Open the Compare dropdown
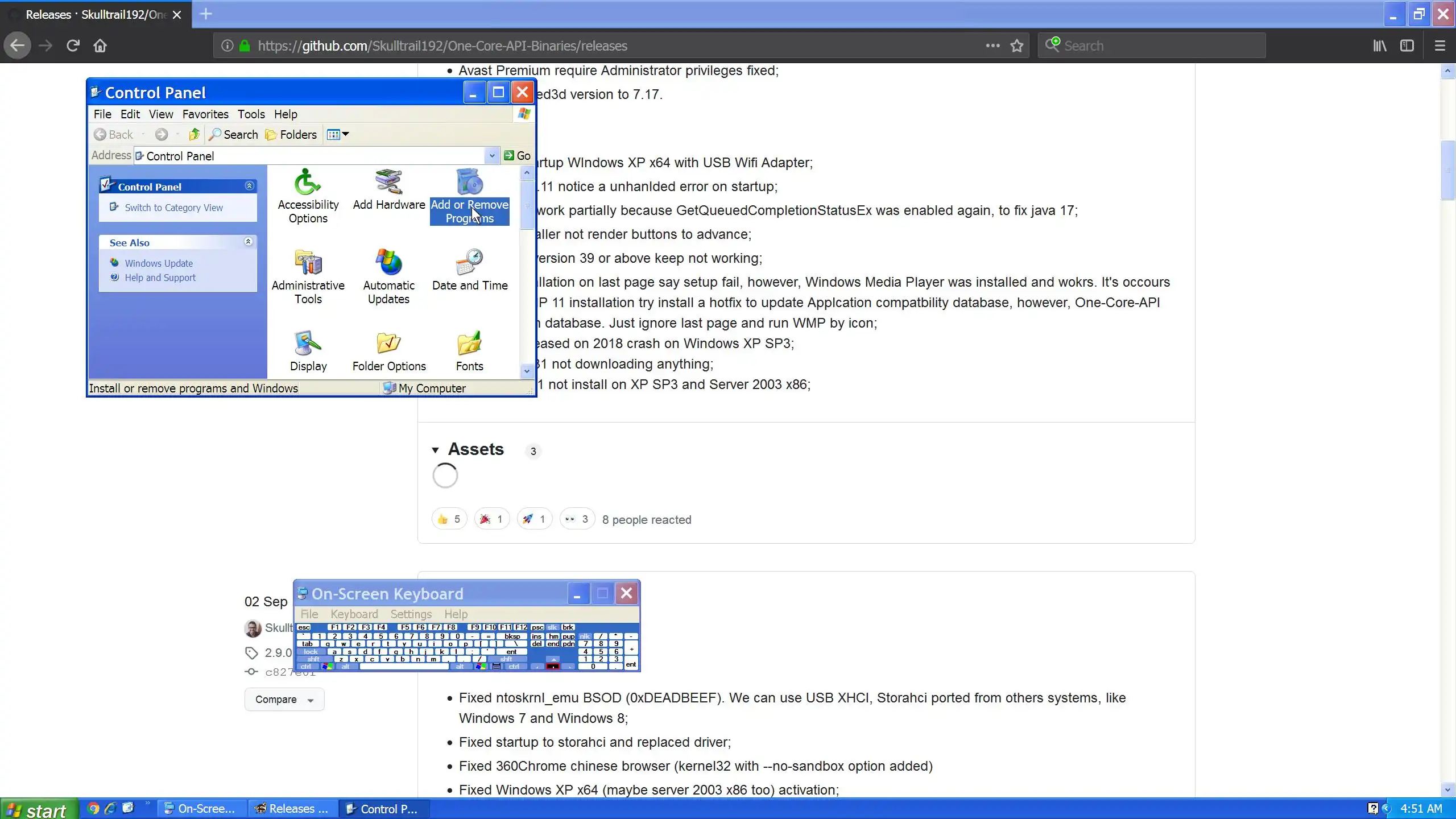1456x819 pixels. click(284, 700)
